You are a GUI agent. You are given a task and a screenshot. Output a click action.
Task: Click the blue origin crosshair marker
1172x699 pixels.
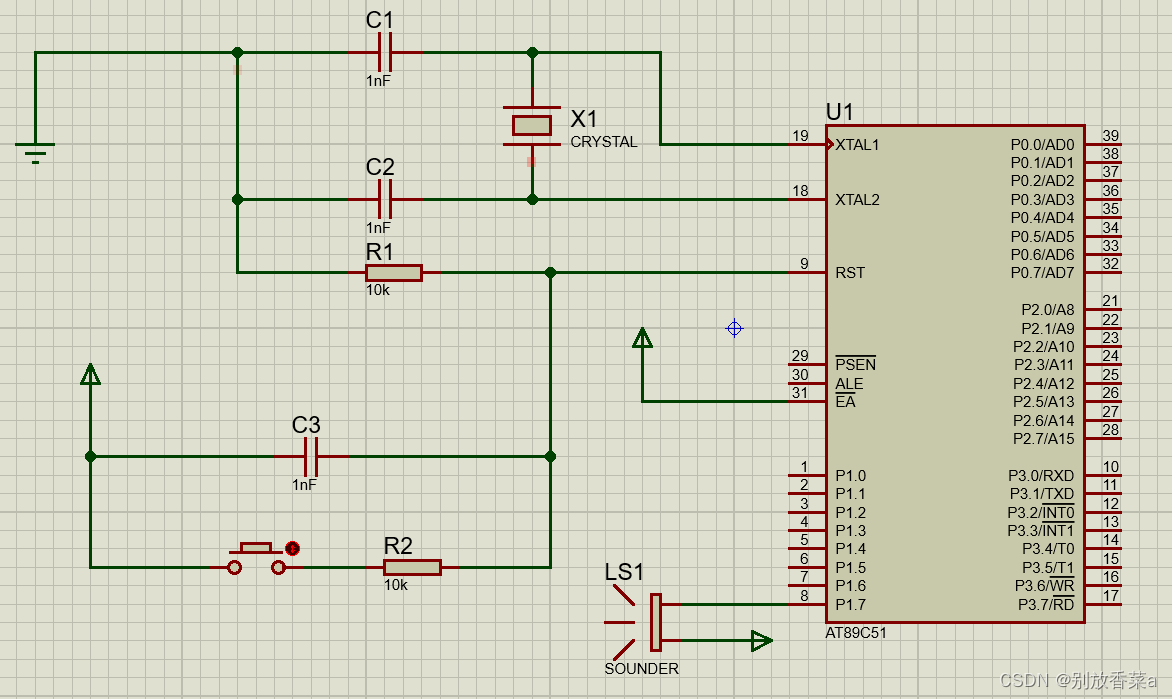734,328
